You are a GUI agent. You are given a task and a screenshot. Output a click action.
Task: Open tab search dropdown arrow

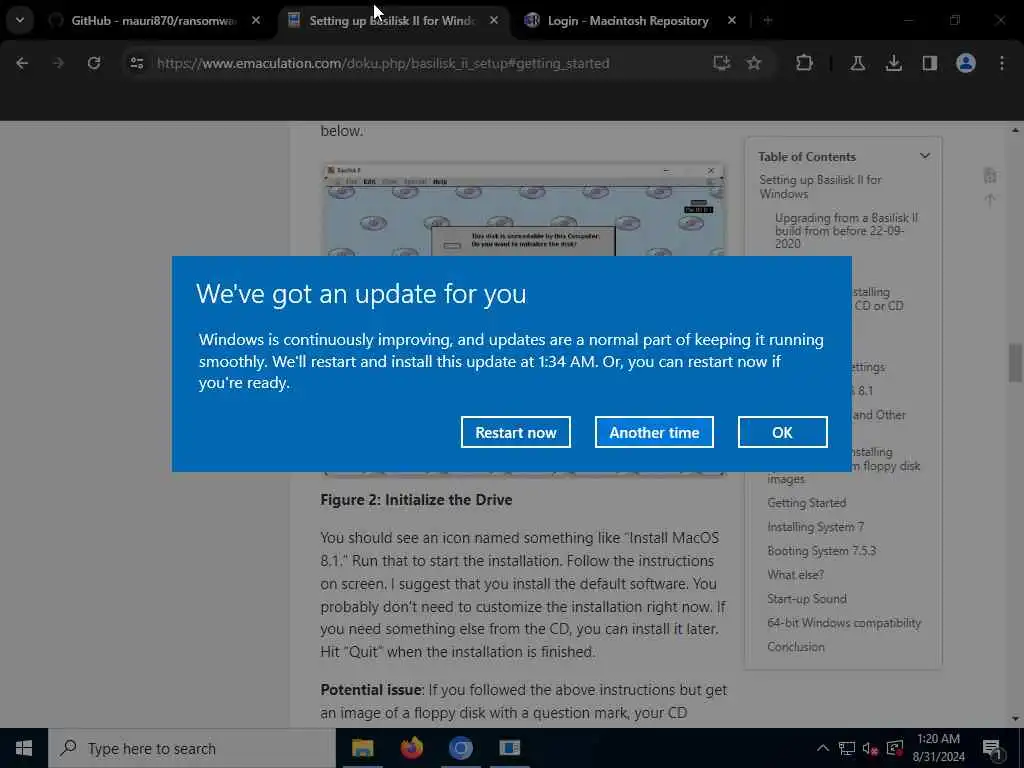[x=20, y=20]
